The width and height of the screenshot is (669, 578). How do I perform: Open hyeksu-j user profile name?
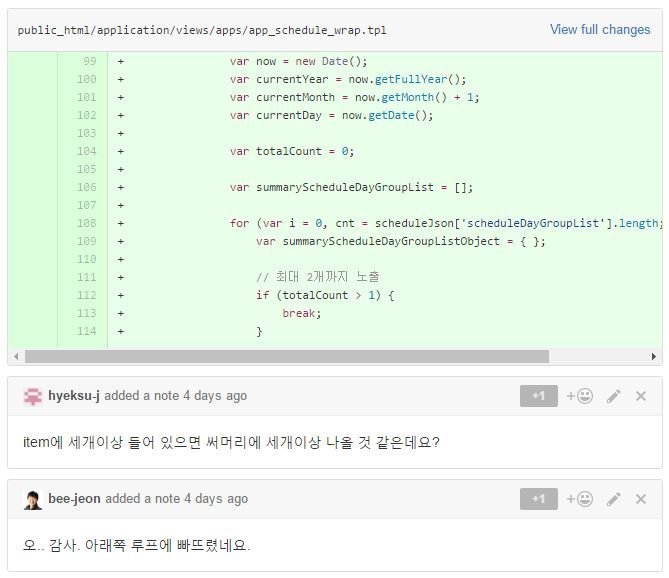[74, 395]
